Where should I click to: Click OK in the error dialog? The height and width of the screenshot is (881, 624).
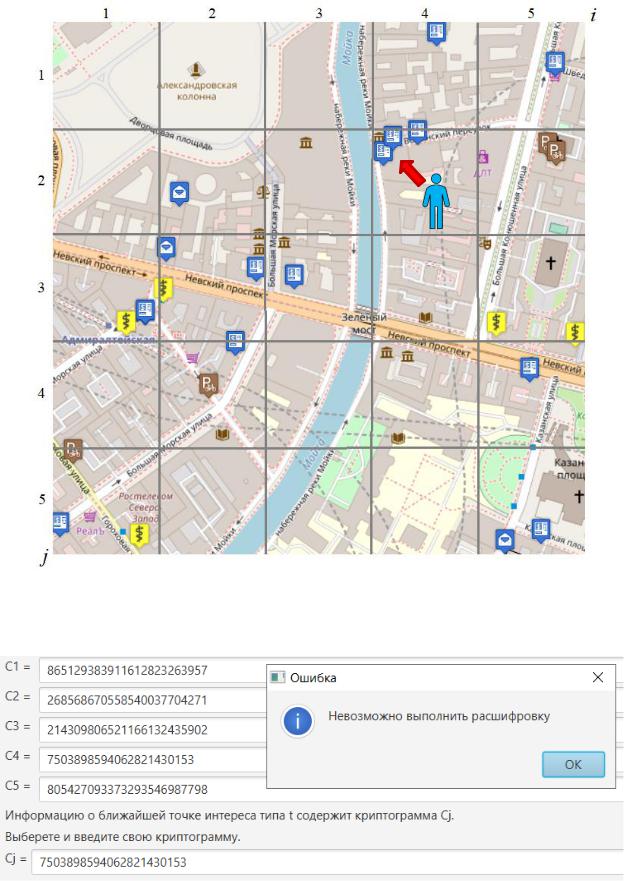pyautogui.click(x=573, y=764)
